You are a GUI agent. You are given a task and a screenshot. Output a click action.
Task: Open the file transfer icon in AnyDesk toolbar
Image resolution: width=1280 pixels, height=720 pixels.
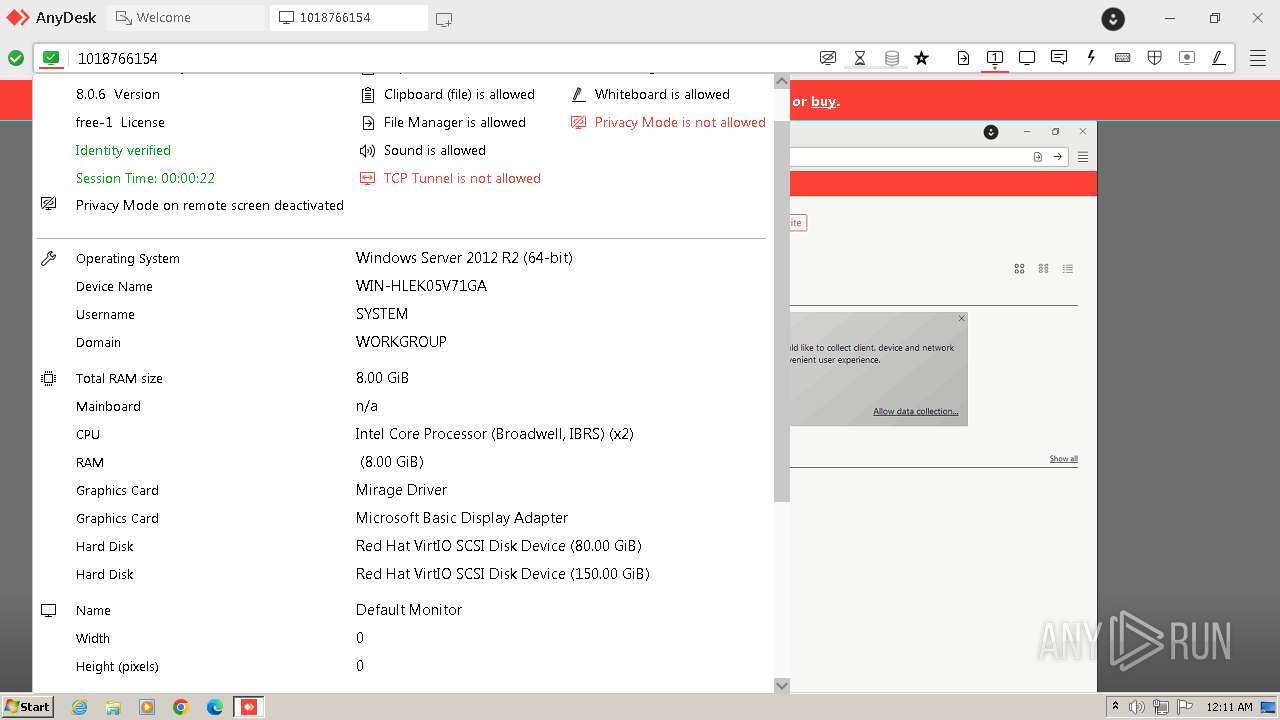[963, 58]
